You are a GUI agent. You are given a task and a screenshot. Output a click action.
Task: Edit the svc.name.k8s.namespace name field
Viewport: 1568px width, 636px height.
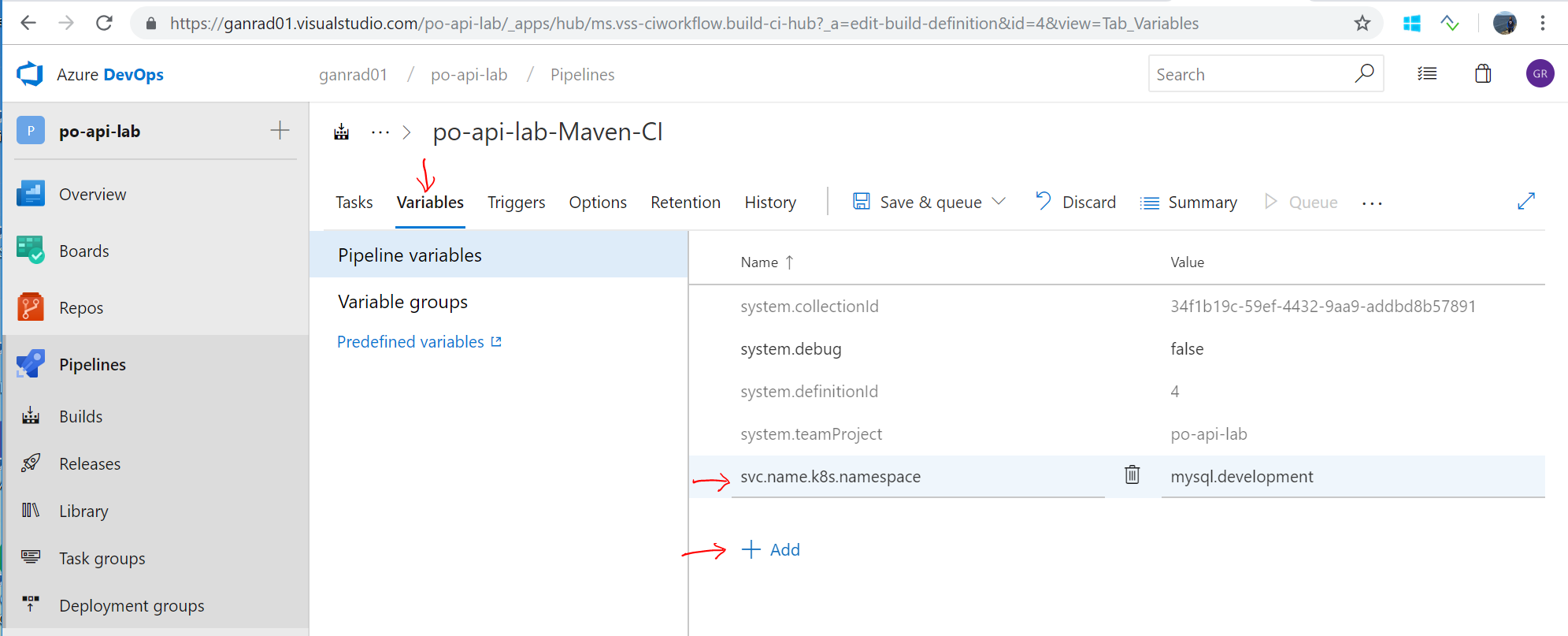(x=918, y=477)
